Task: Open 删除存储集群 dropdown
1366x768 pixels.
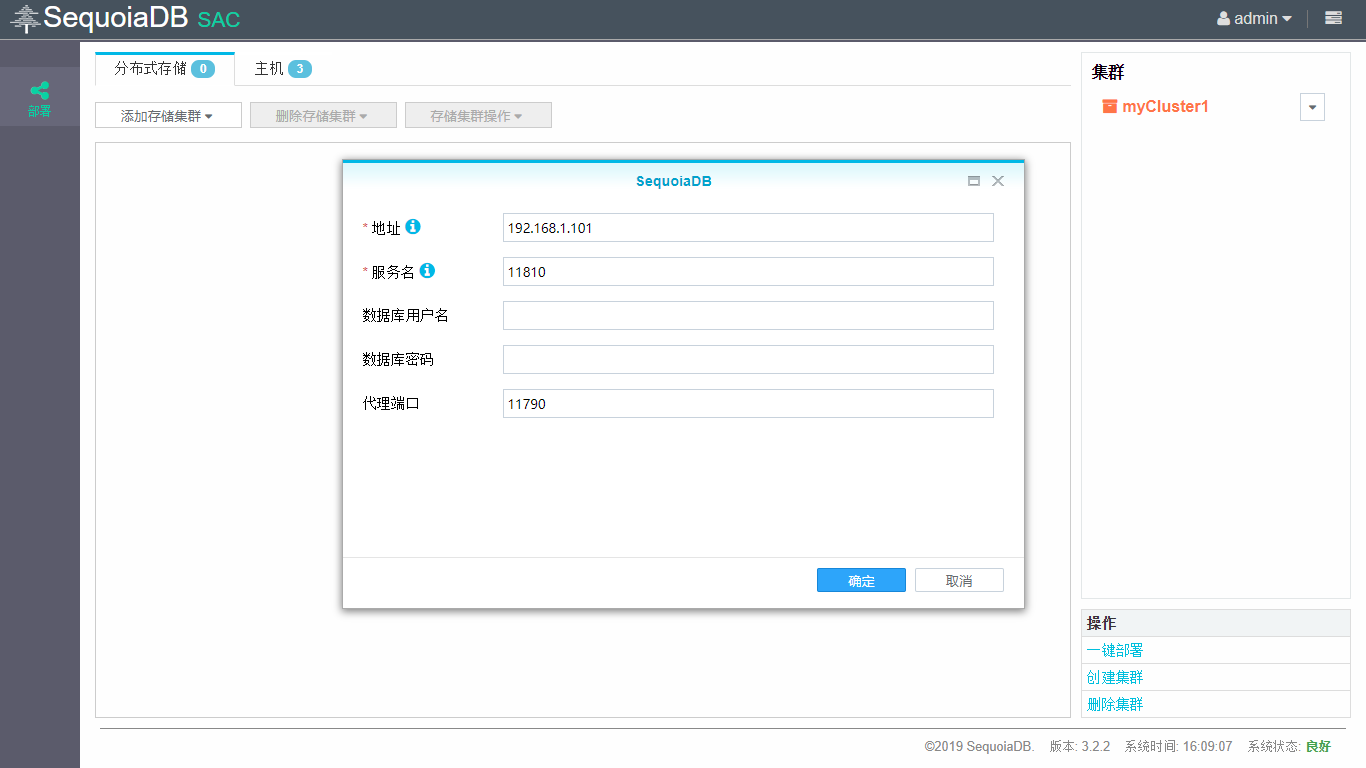Action: click(323, 115)
